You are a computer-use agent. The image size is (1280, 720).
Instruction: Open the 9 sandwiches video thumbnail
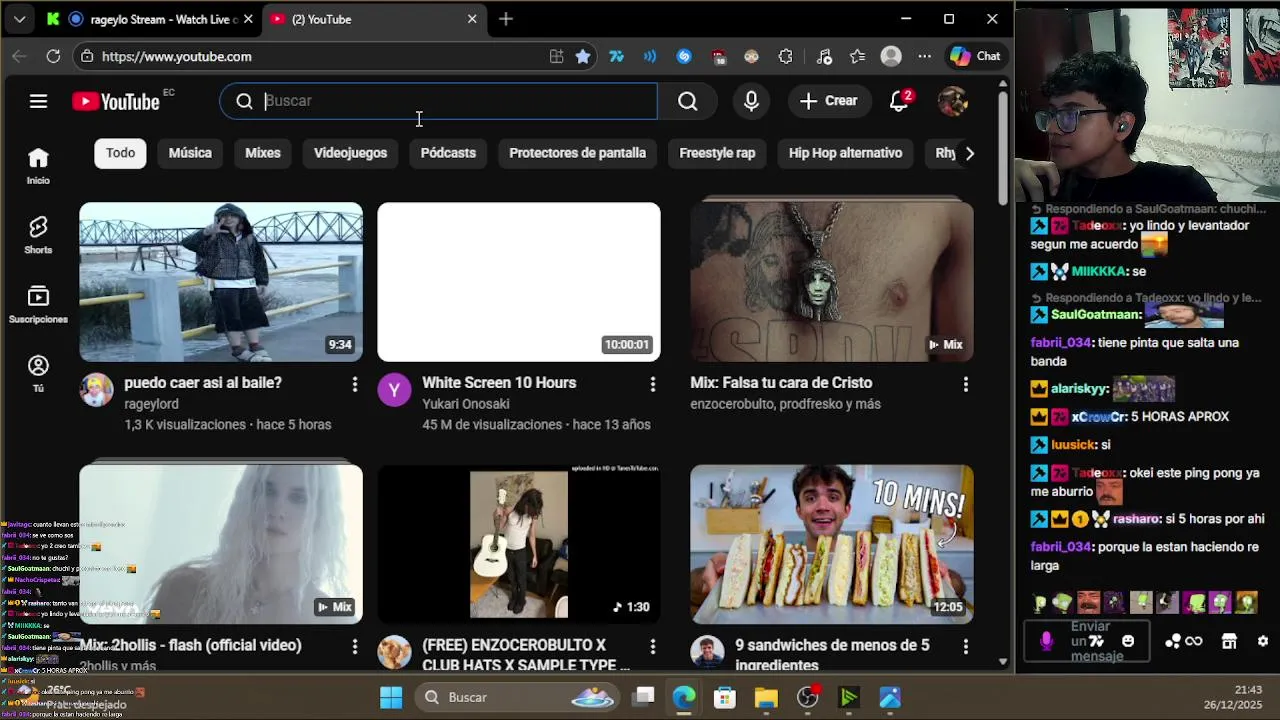(832, 544)
